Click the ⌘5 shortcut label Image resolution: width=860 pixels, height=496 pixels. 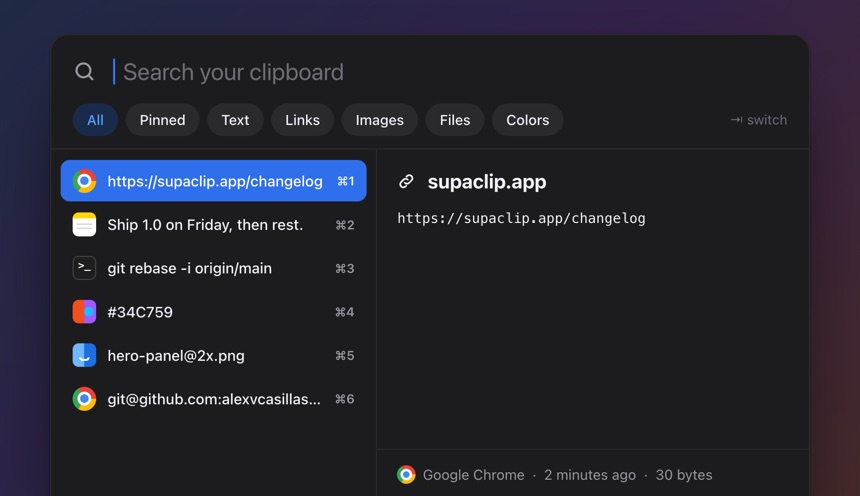click(345, 356)
